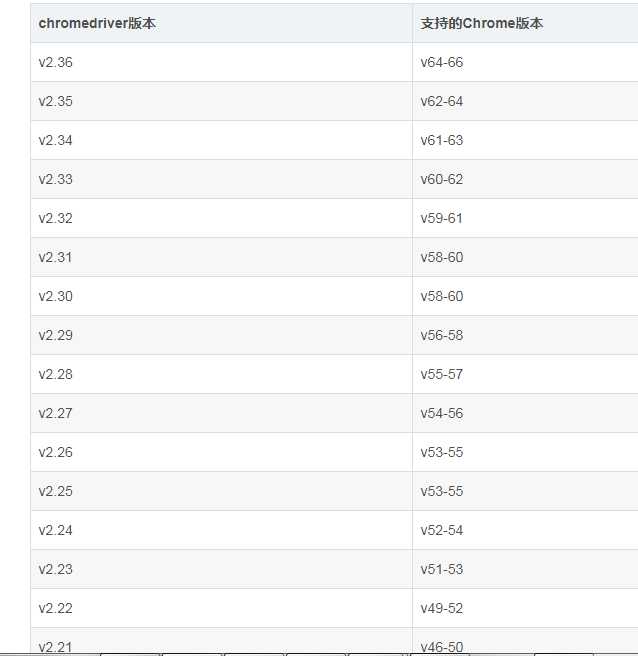Image resolution: width=638 pixels, height=656 pixels.
Task: Click the v2.30 cell
Action: click(222, 296)
